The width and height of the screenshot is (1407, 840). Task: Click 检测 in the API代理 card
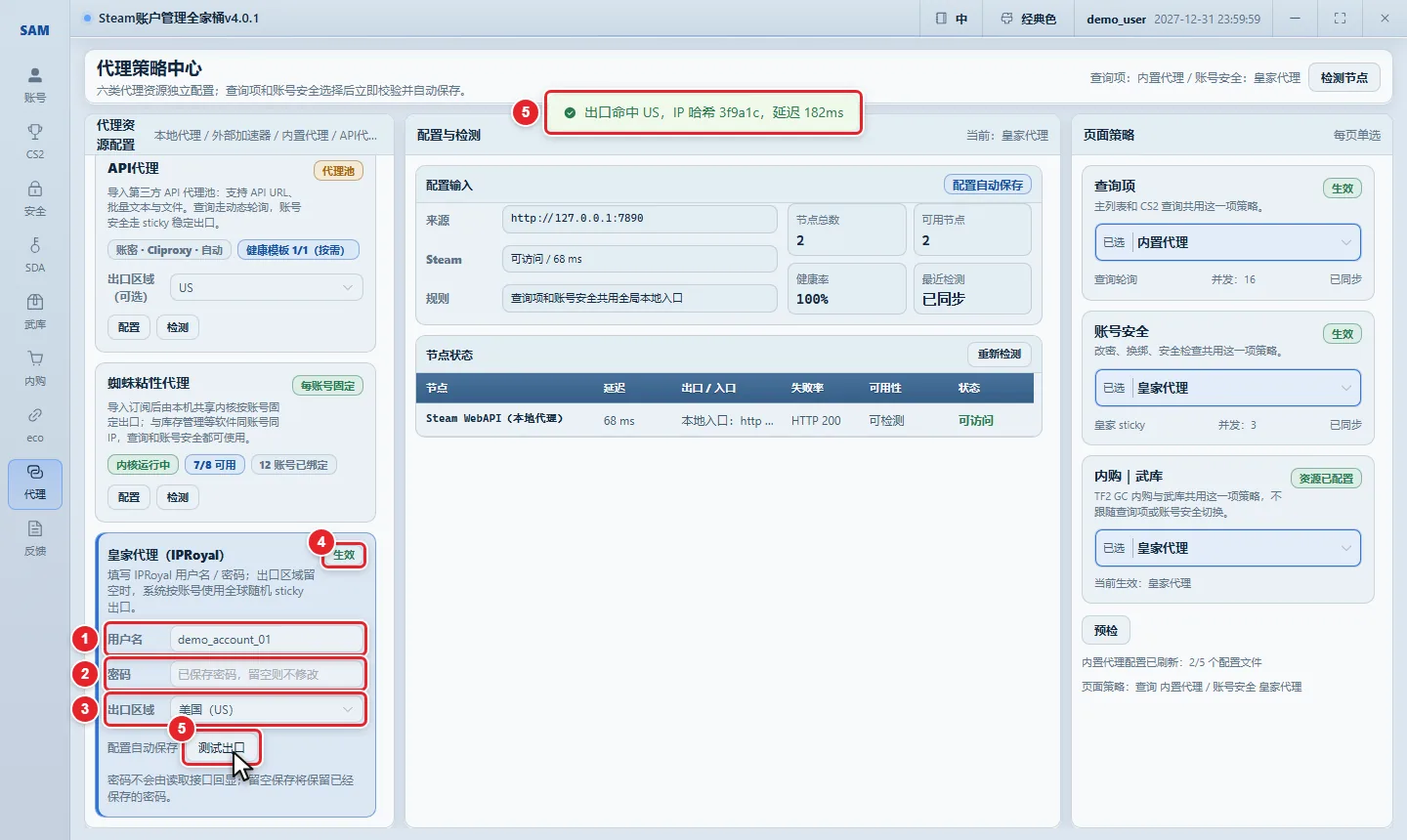[178, 327]
